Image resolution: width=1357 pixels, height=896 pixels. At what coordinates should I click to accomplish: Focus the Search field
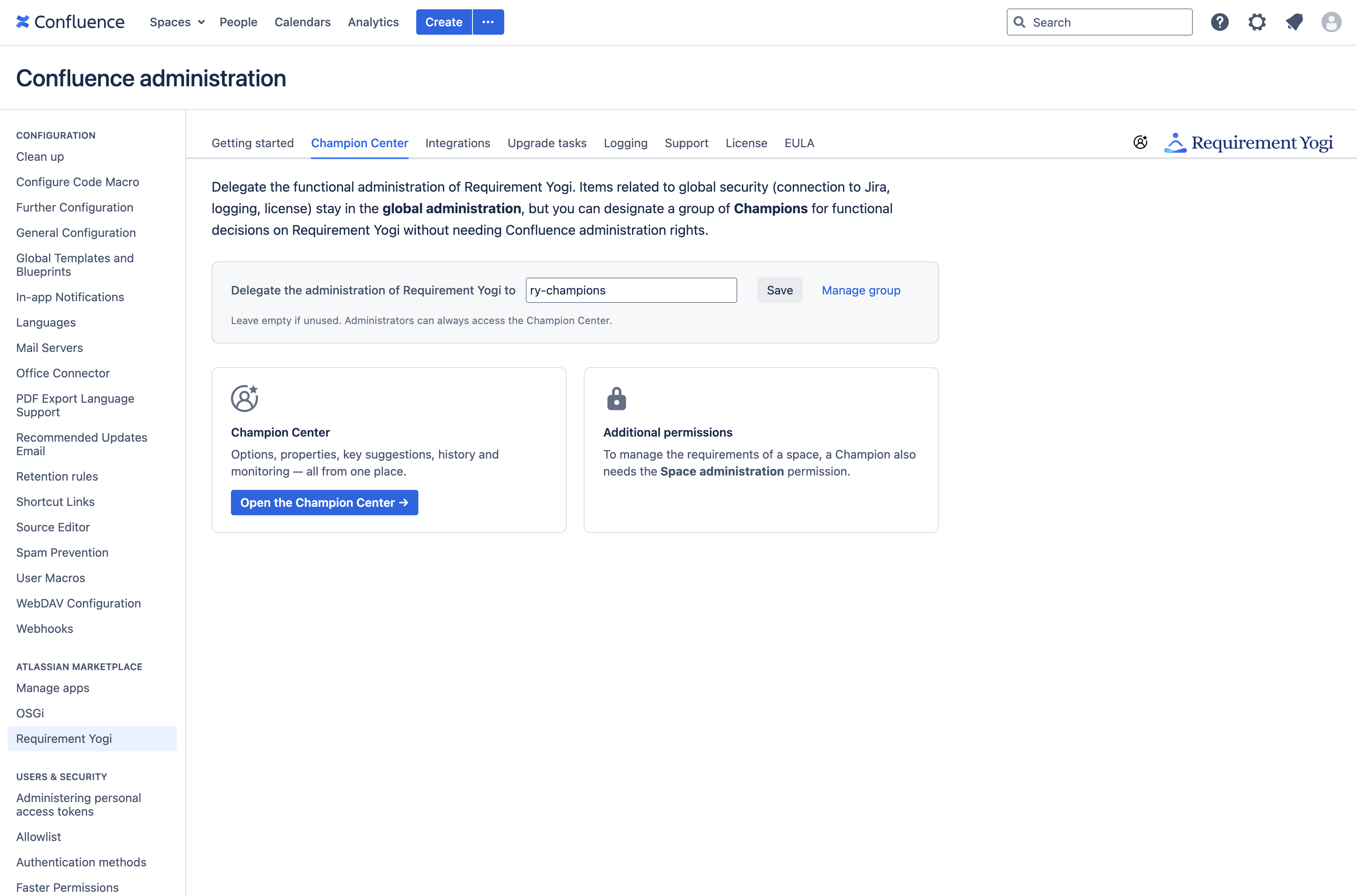tap(1099, 22)
